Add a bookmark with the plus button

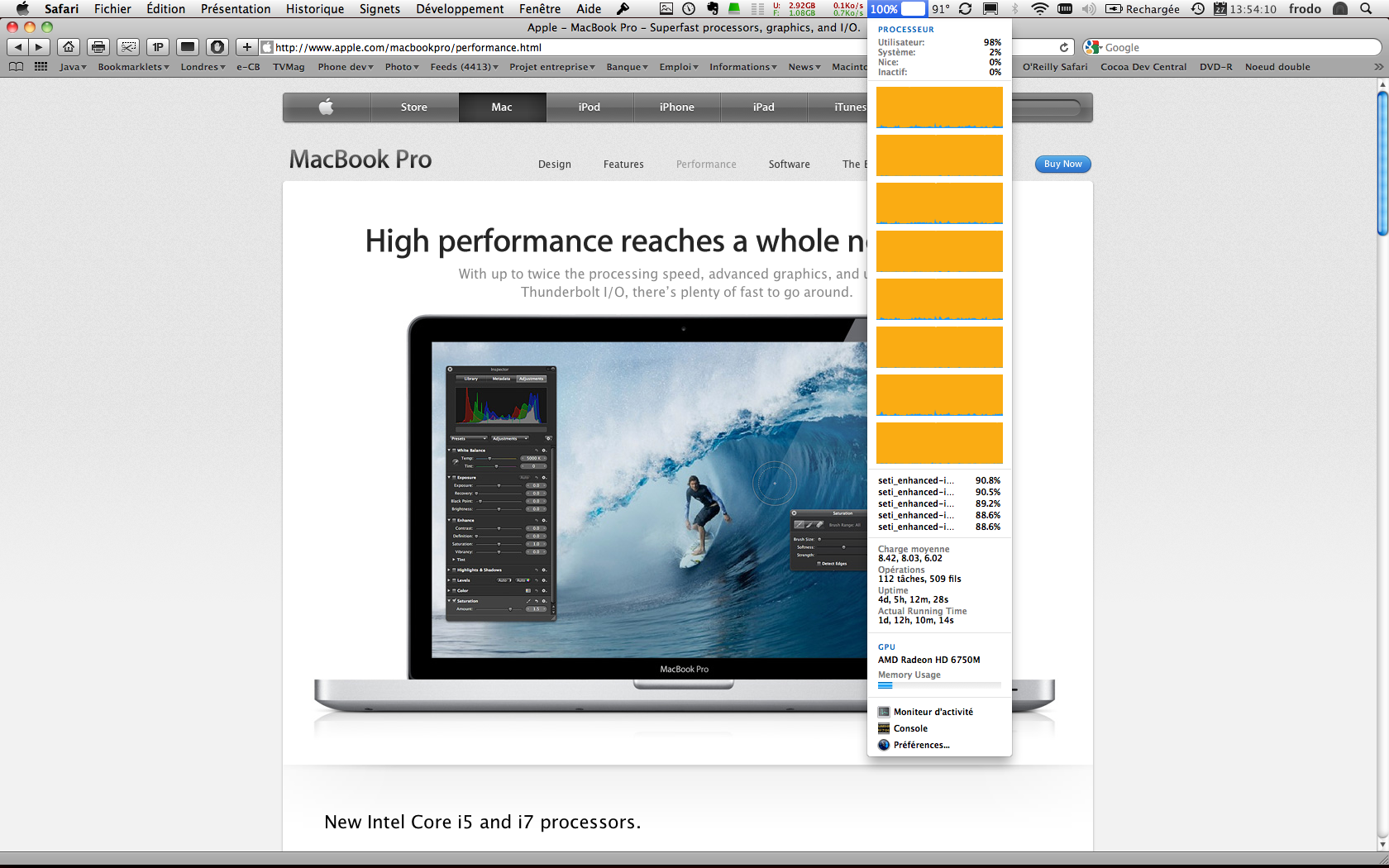click(x=246, y=47)
